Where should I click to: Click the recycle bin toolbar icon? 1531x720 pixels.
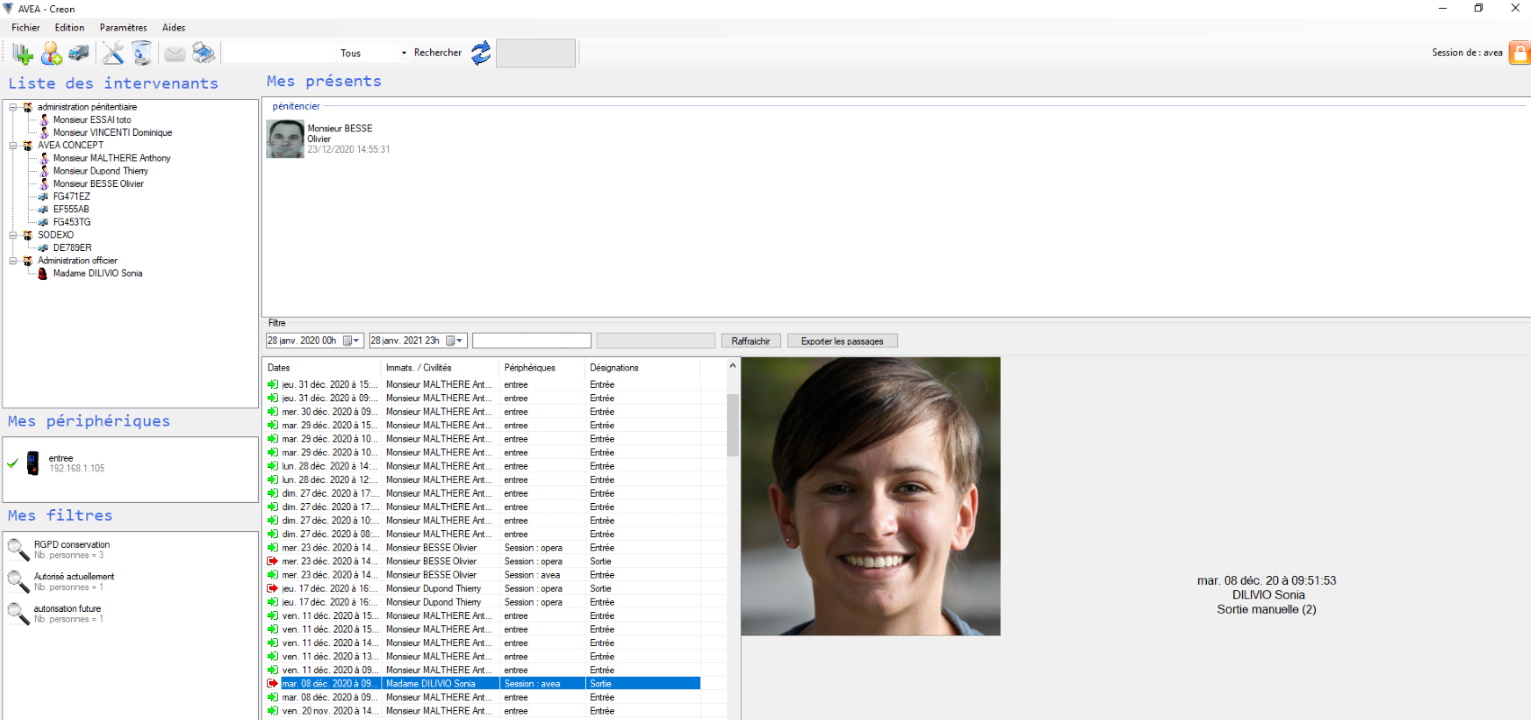click(x=142, y=53)
